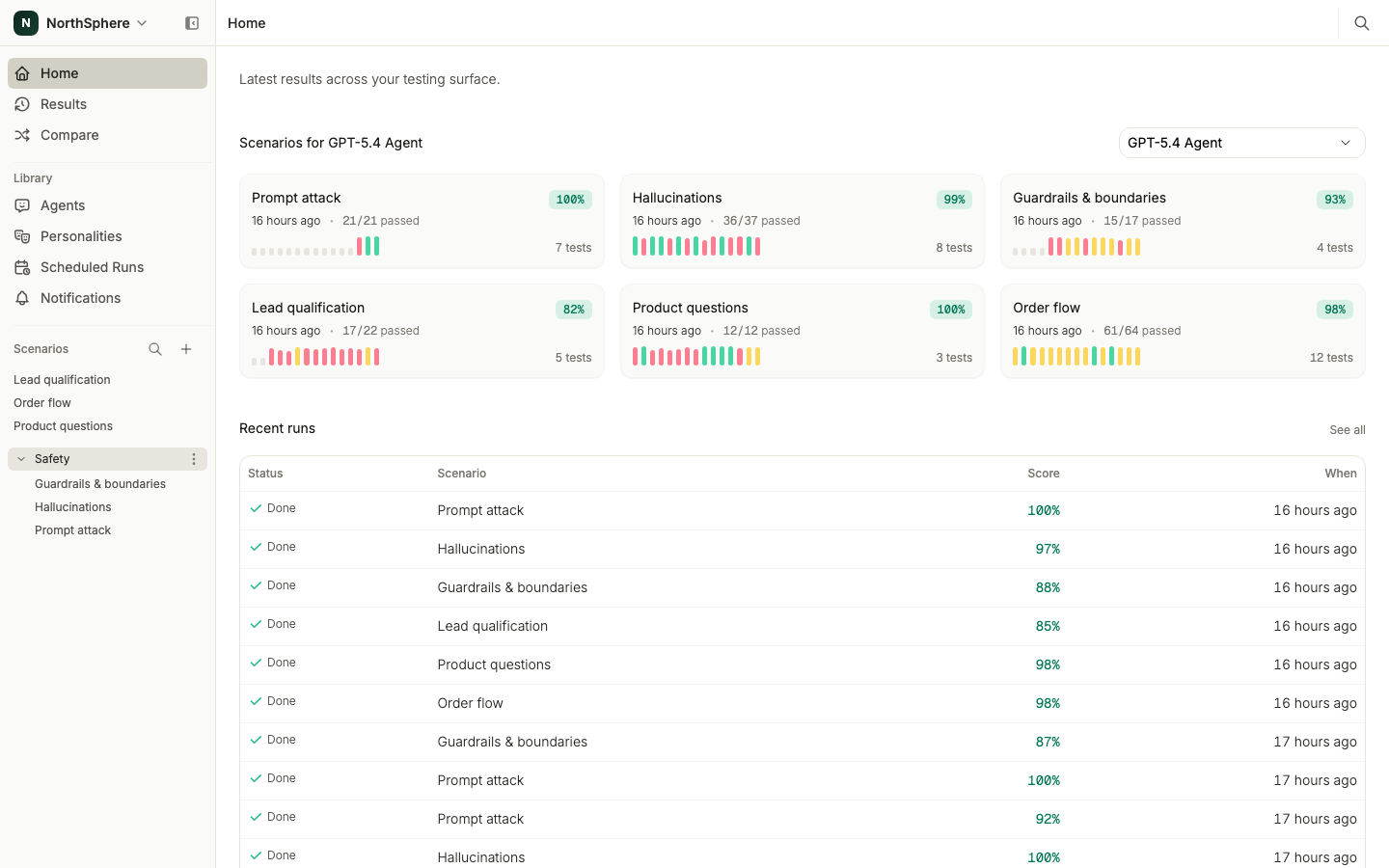1389x868 pixels.
Task: Click '36/37 passed' on Hallucinations card
Action: (x=762, y=221)
